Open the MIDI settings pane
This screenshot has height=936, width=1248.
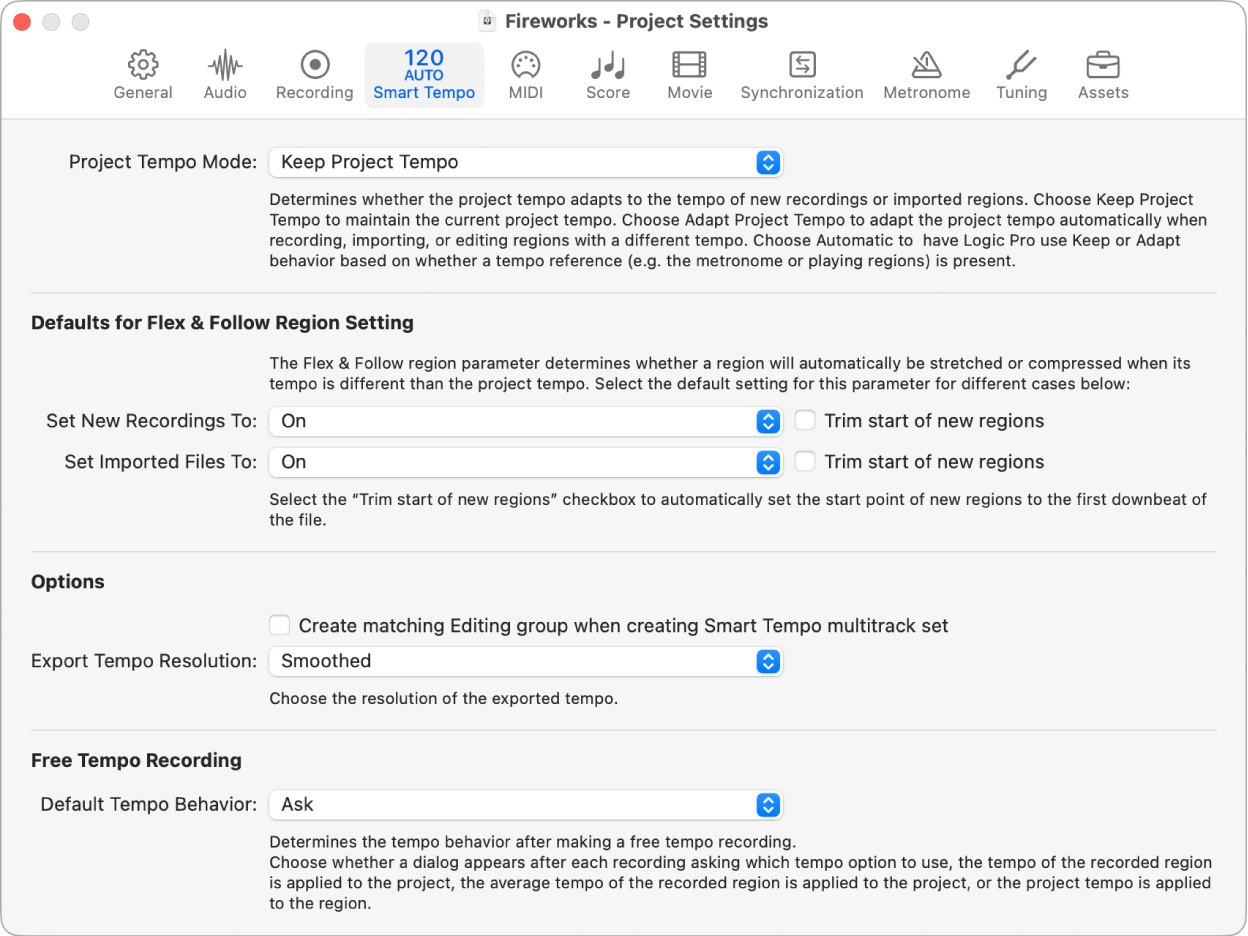[x=525, y=75]
